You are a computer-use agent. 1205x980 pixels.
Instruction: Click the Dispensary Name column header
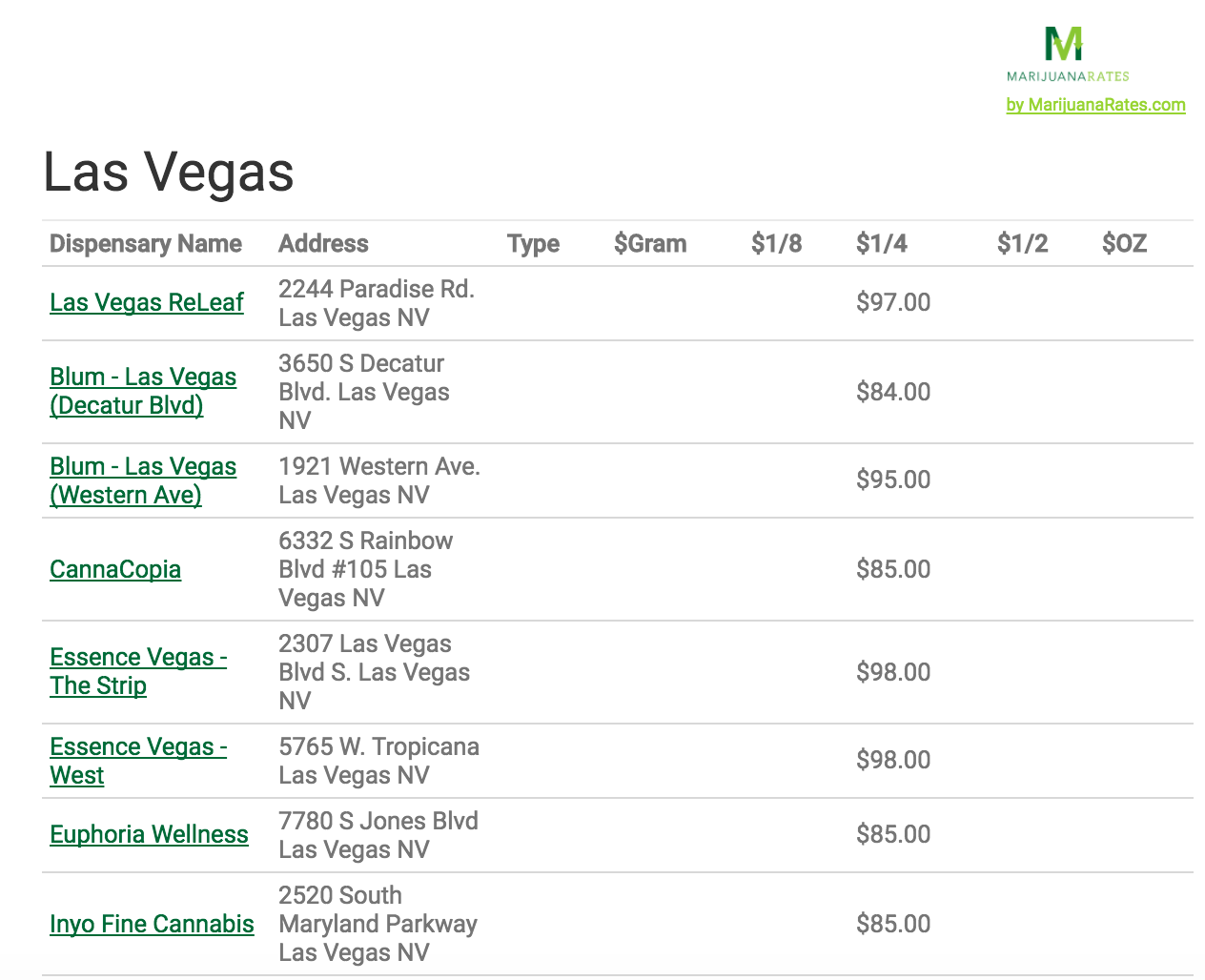tap(146, 244)
